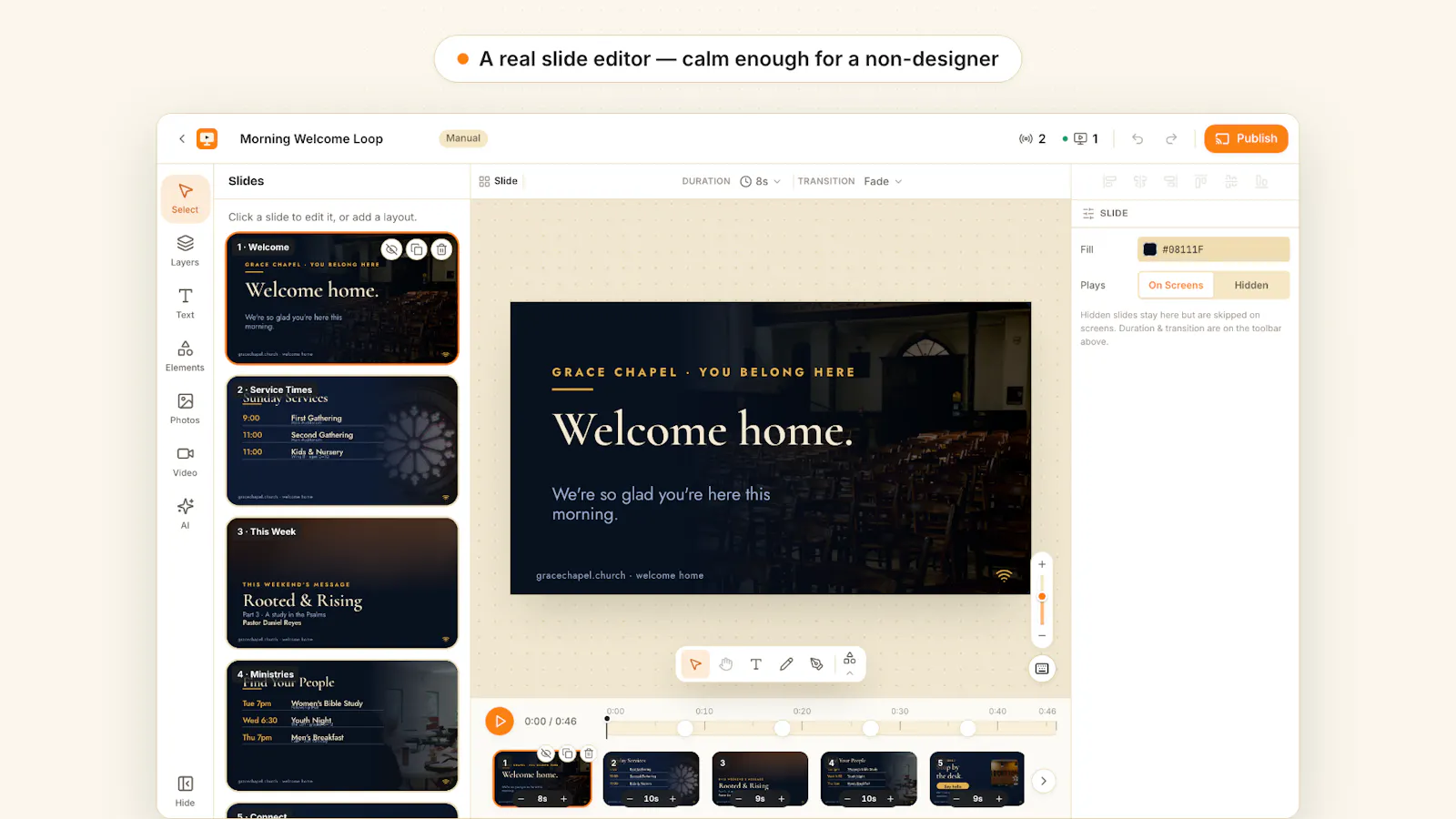Align objects to horizontal center
1456x819 pixels.
(1140, 181)
